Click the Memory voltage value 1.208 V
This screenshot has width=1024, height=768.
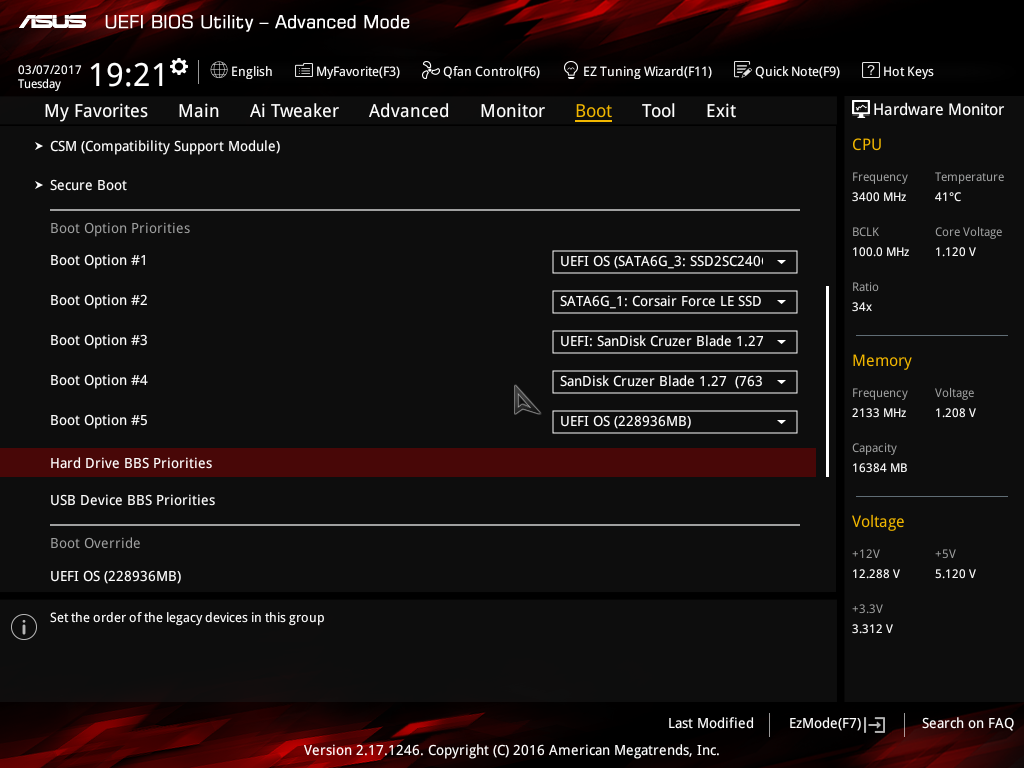[x=955, y=413]
